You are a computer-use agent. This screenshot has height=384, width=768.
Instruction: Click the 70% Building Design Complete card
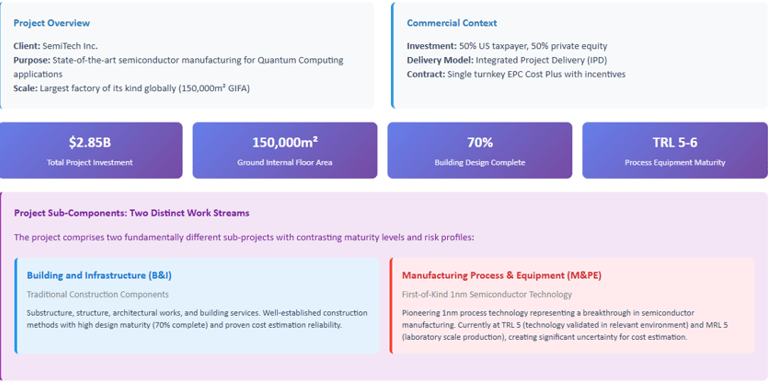480,150
